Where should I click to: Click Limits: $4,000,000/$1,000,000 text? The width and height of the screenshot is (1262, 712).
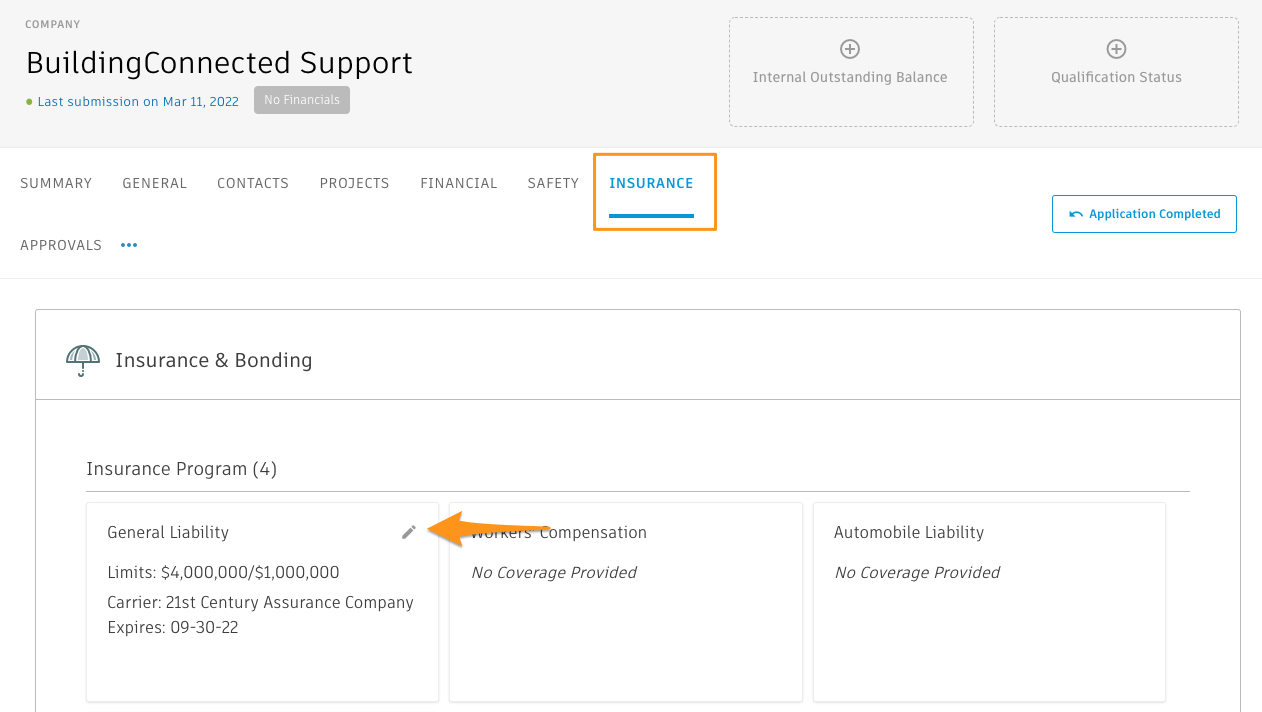pyautogui.click(x=223, y=573)
